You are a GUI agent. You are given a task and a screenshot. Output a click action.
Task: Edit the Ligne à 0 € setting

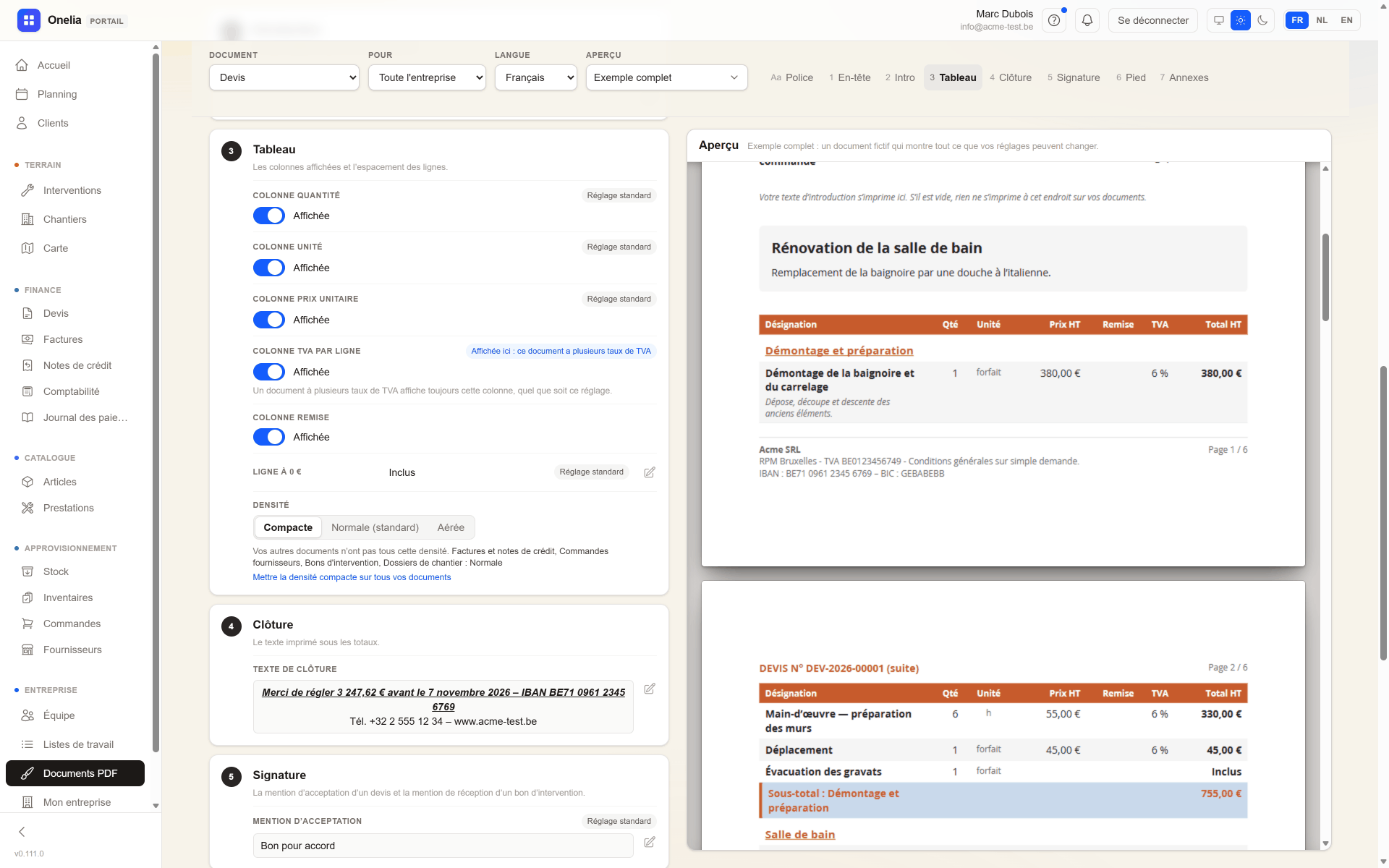coord(650,472)
